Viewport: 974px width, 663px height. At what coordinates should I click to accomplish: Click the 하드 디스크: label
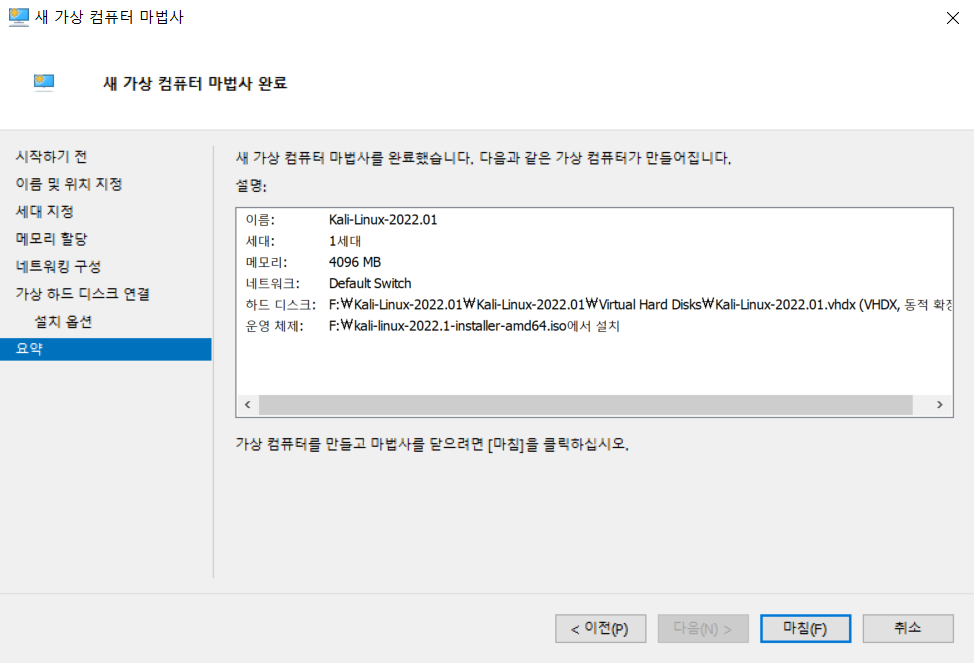[x=281, y=304]
